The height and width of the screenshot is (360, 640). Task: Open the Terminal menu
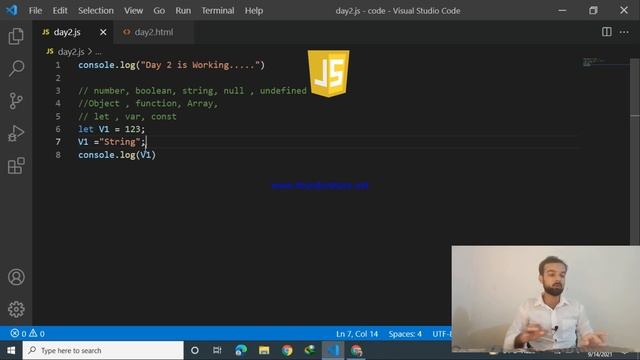(218, 11)
